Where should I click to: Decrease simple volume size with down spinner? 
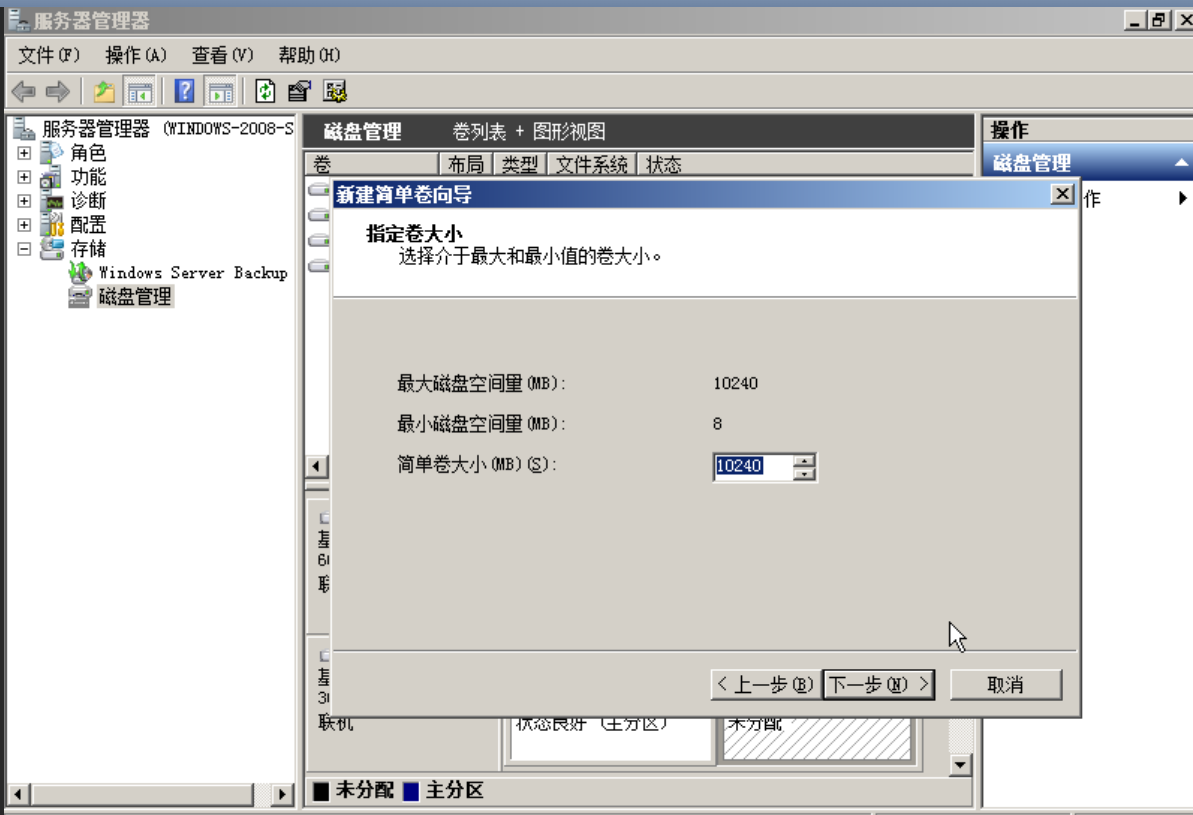(803, 473)
